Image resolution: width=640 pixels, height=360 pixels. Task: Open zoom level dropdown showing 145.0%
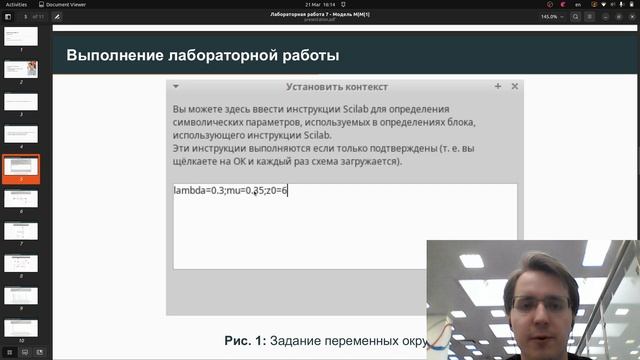tap(552, 17)
